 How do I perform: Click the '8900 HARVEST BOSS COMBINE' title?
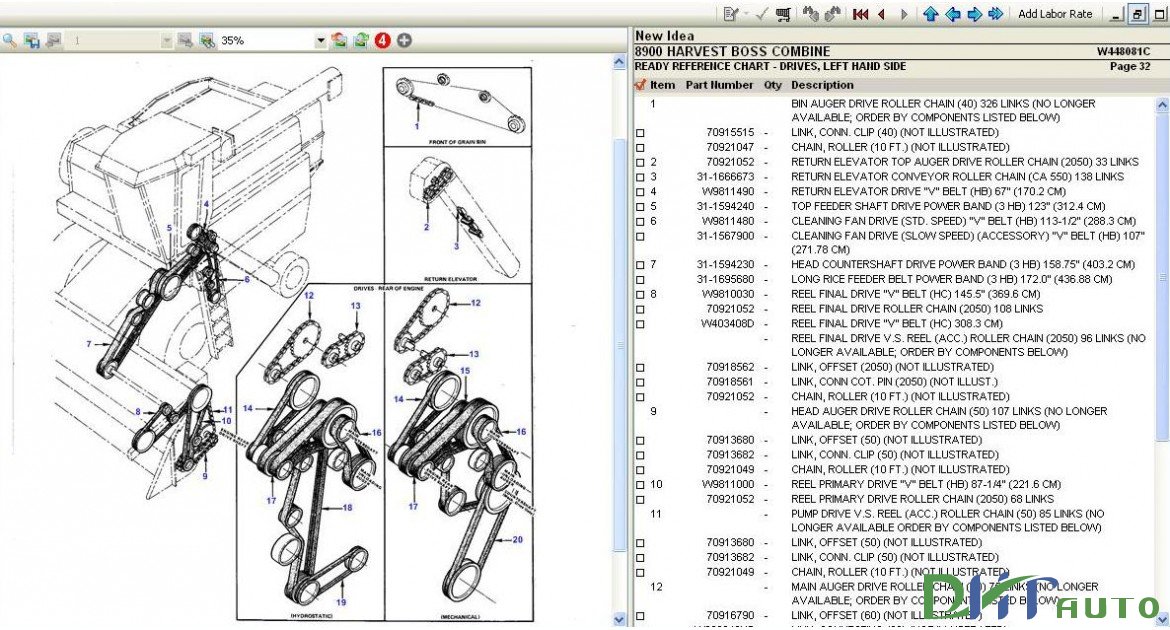coord(732,52)
